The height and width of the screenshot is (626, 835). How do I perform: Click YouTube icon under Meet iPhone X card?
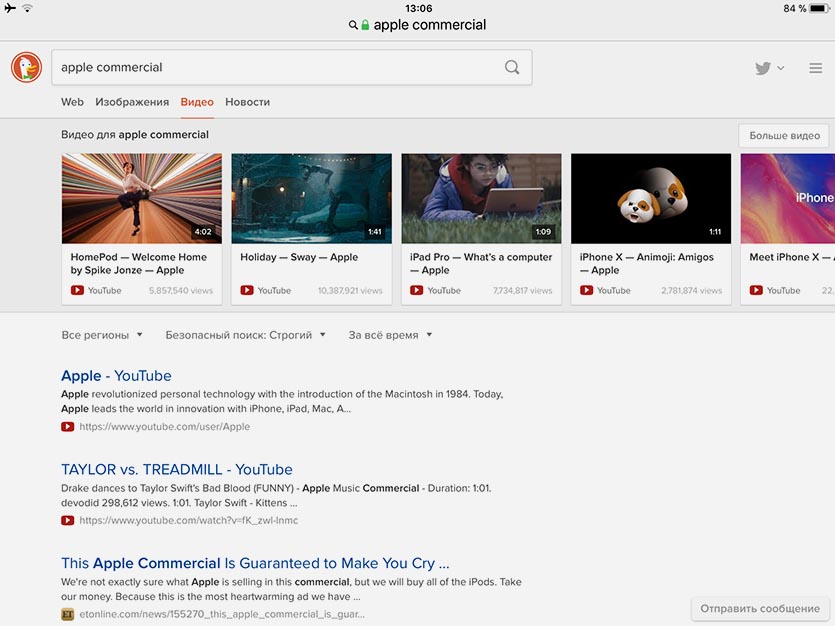[756, 290]
